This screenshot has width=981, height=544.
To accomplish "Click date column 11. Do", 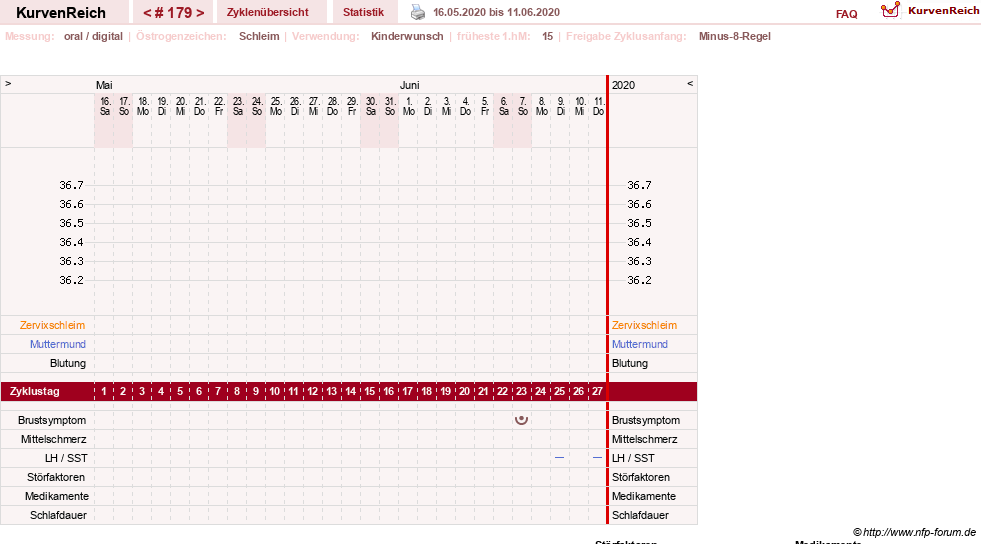I will click(x=598, y=106).
